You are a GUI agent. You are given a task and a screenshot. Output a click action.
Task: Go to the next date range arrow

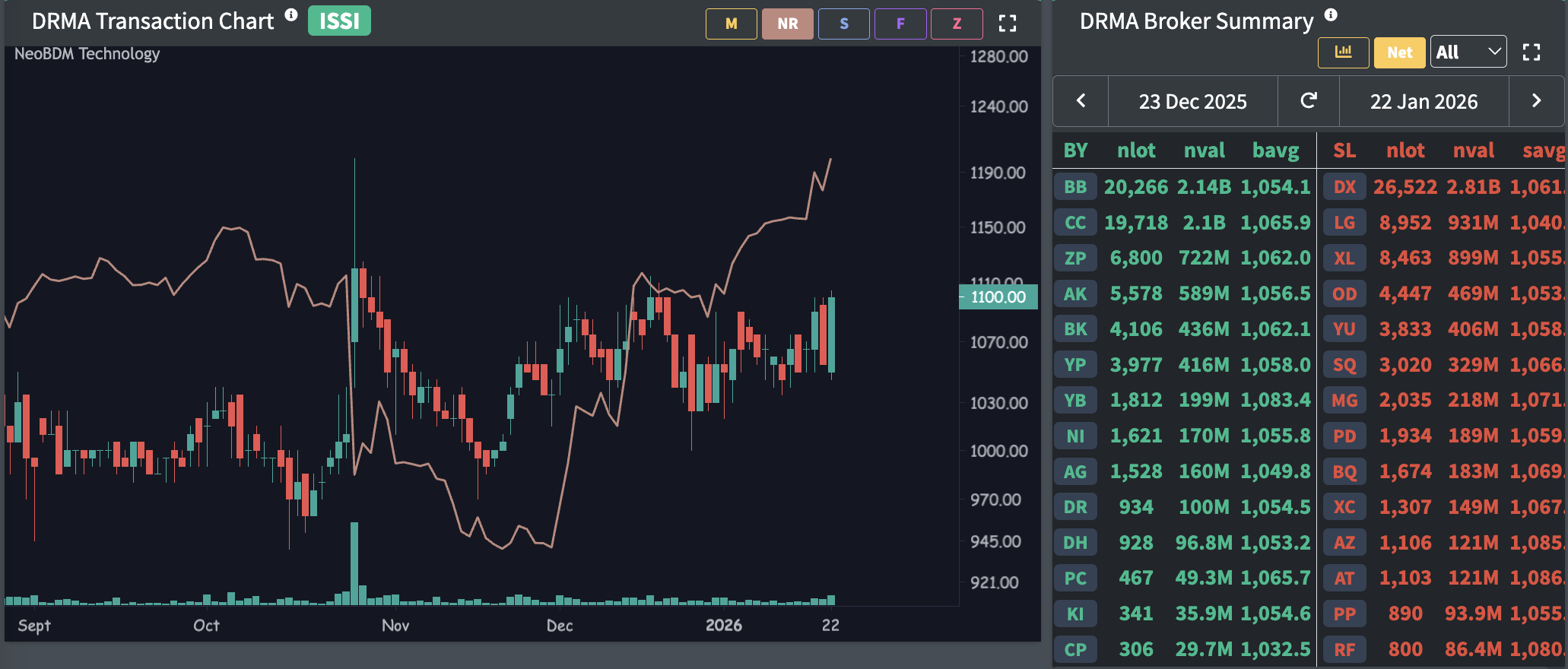(x=1535, y=101)
